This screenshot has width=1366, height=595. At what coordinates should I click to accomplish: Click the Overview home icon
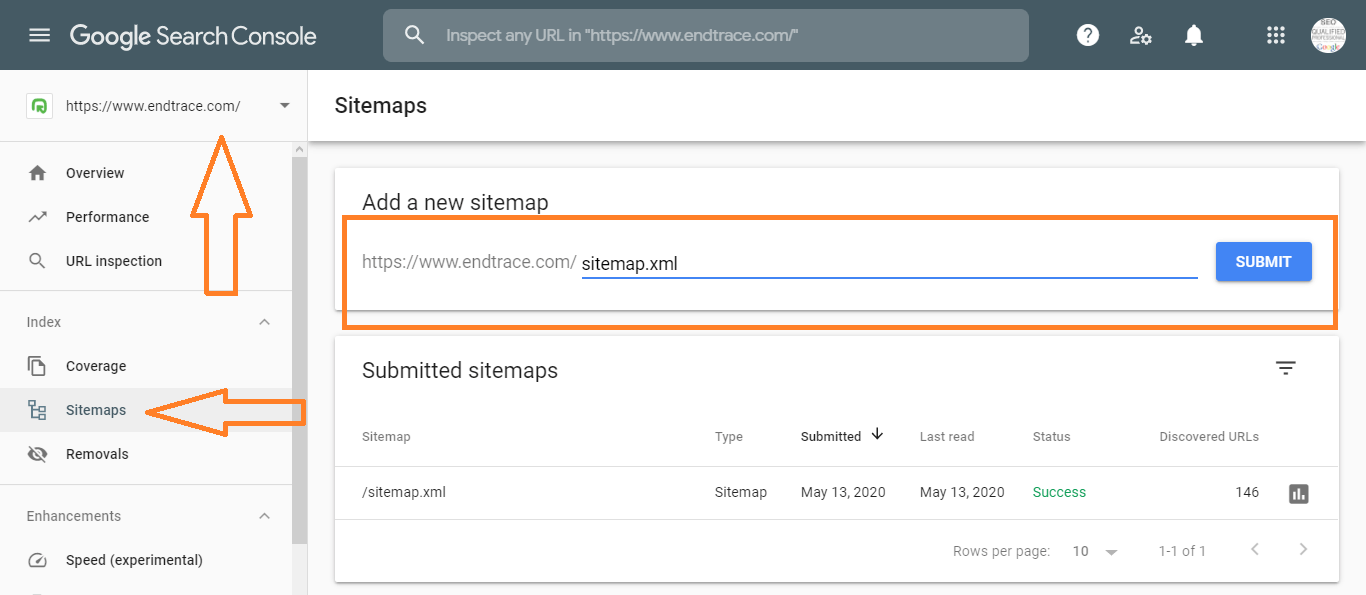[38, 173]
